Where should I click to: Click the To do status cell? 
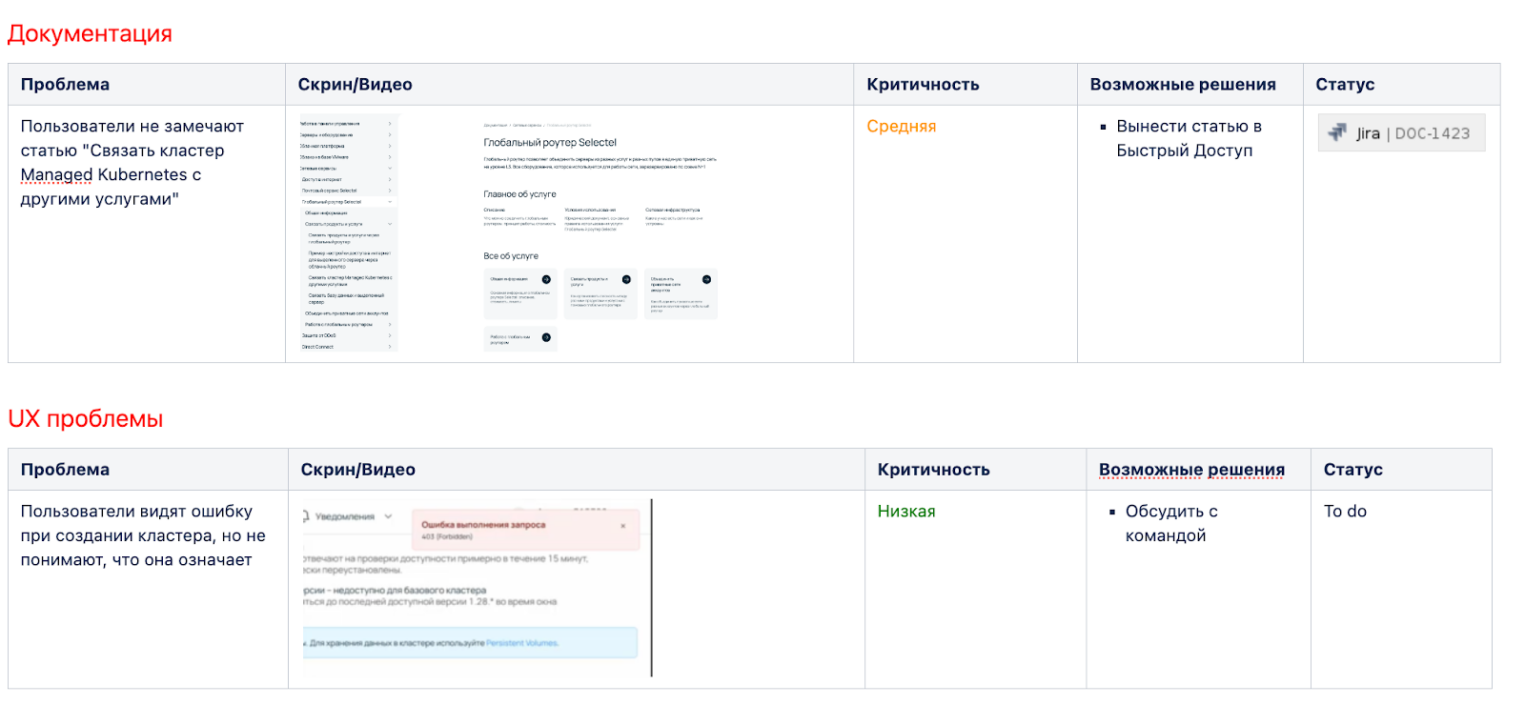[x=1345, y=512]
